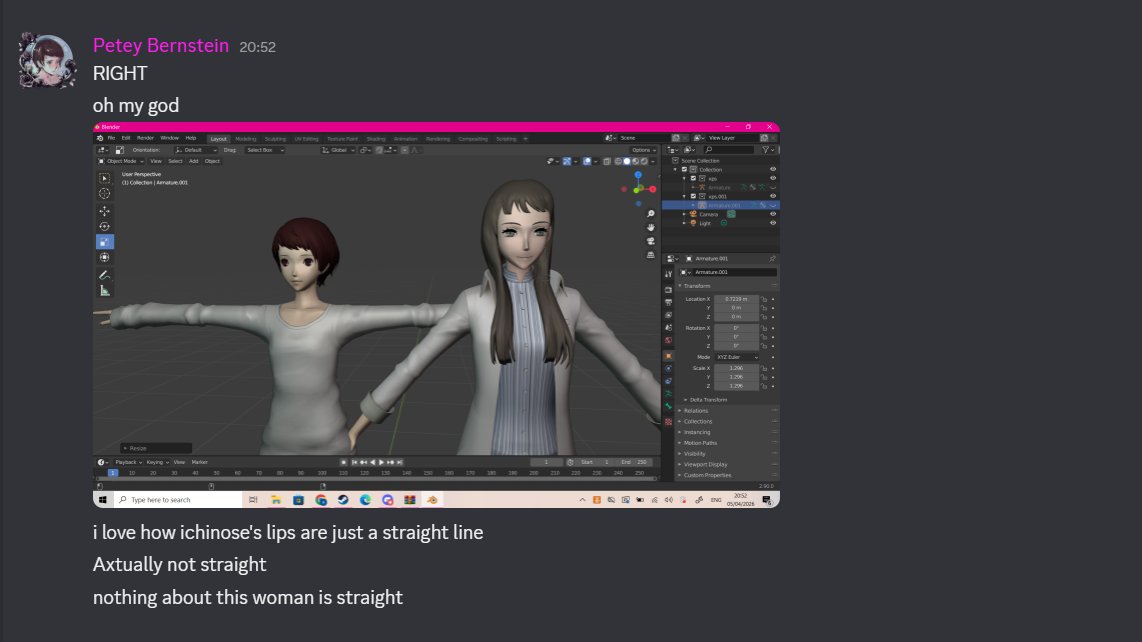Select the Transform tool in Blender toolbar
The image size is (1142, 642).
pos(104,257)
